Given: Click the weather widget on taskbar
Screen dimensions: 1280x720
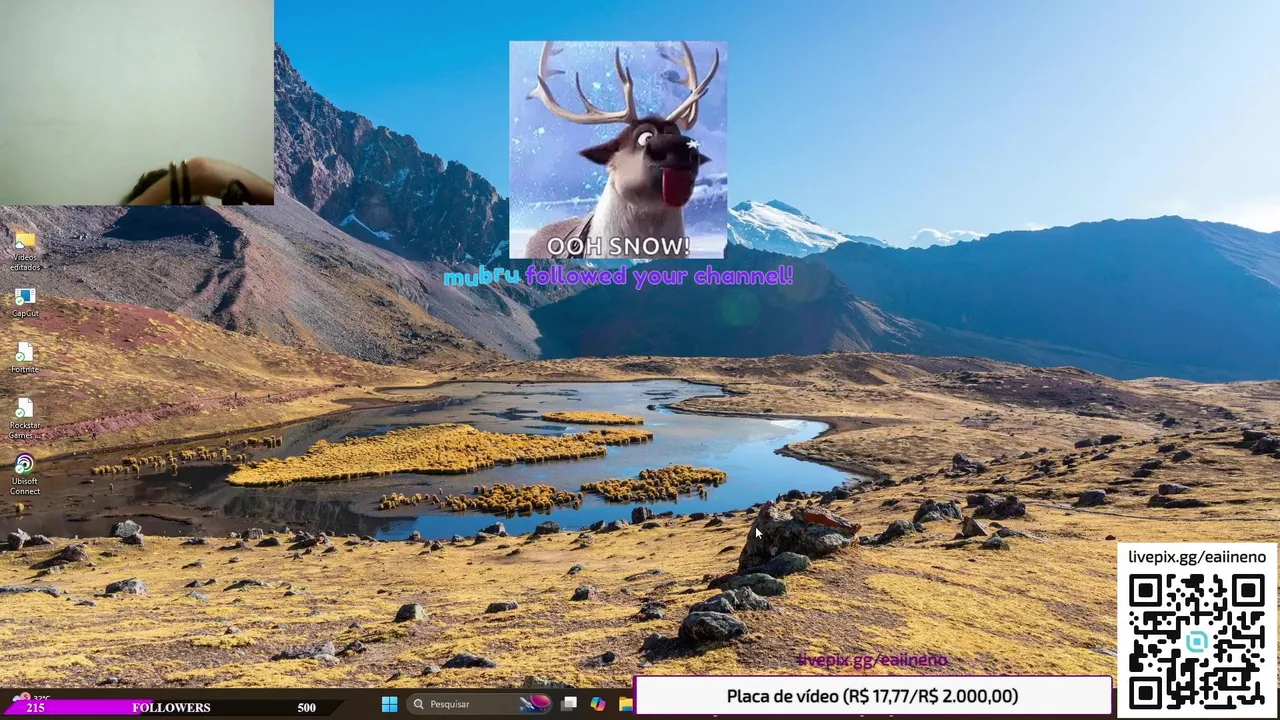Looking at the screenshot, I should tap(30, 697).
